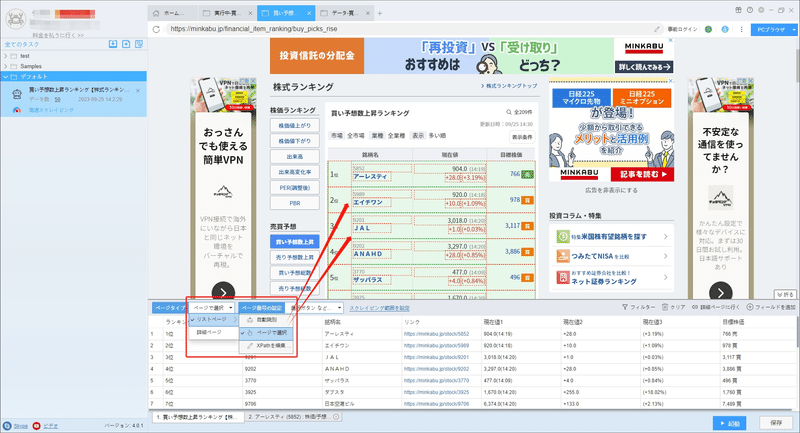
Task: Click the 買い予想数上昇 button on the page
Action: [294, 242]
